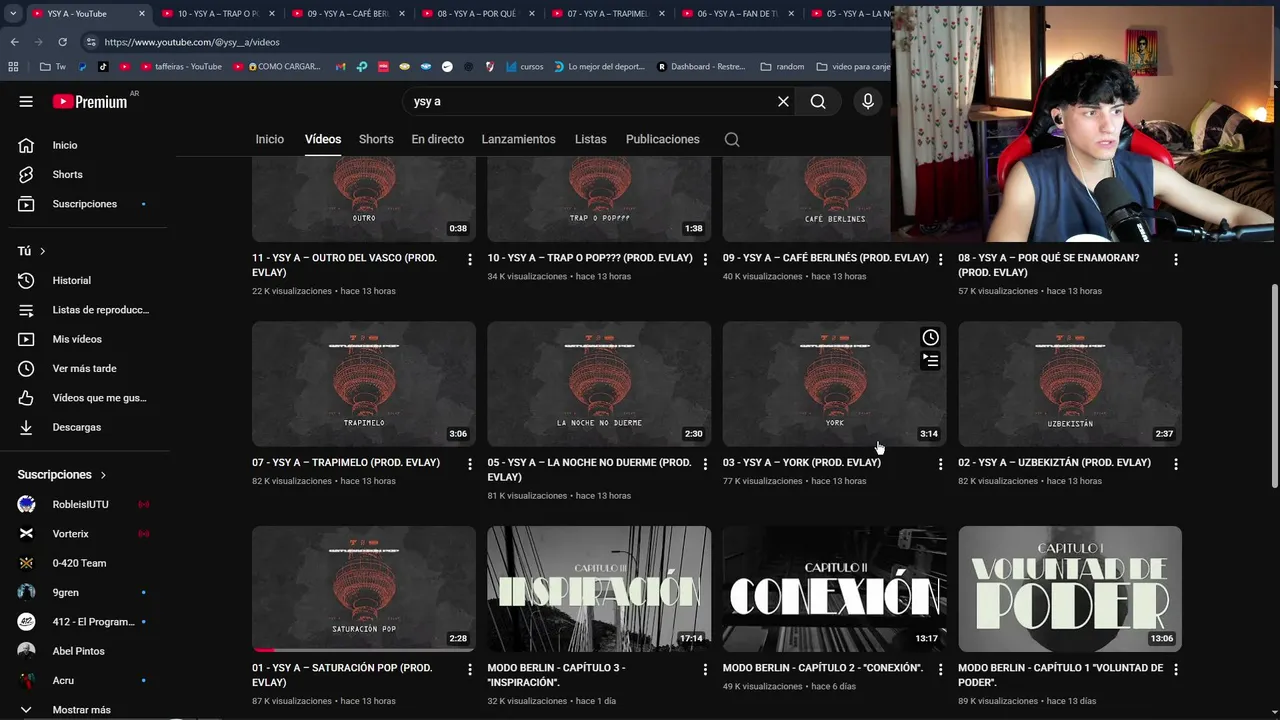Go to YouTube Premium home logo

[90, 101]
